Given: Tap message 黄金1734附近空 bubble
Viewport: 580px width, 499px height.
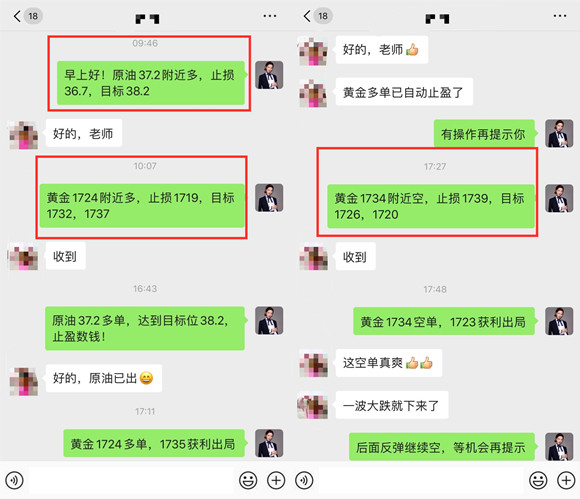Looking at the screenshot, I should click(431, 206).
